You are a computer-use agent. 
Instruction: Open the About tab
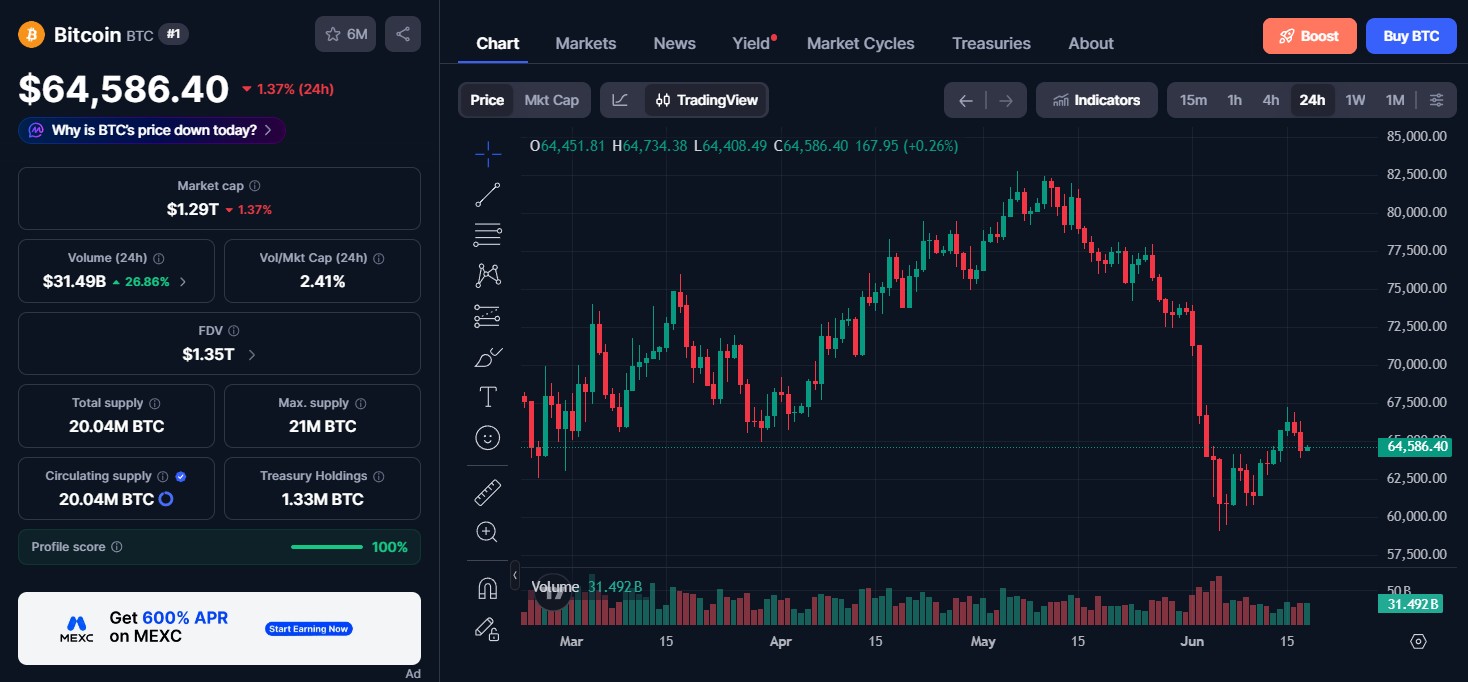pyautogui.click(x=1091, y=43)
